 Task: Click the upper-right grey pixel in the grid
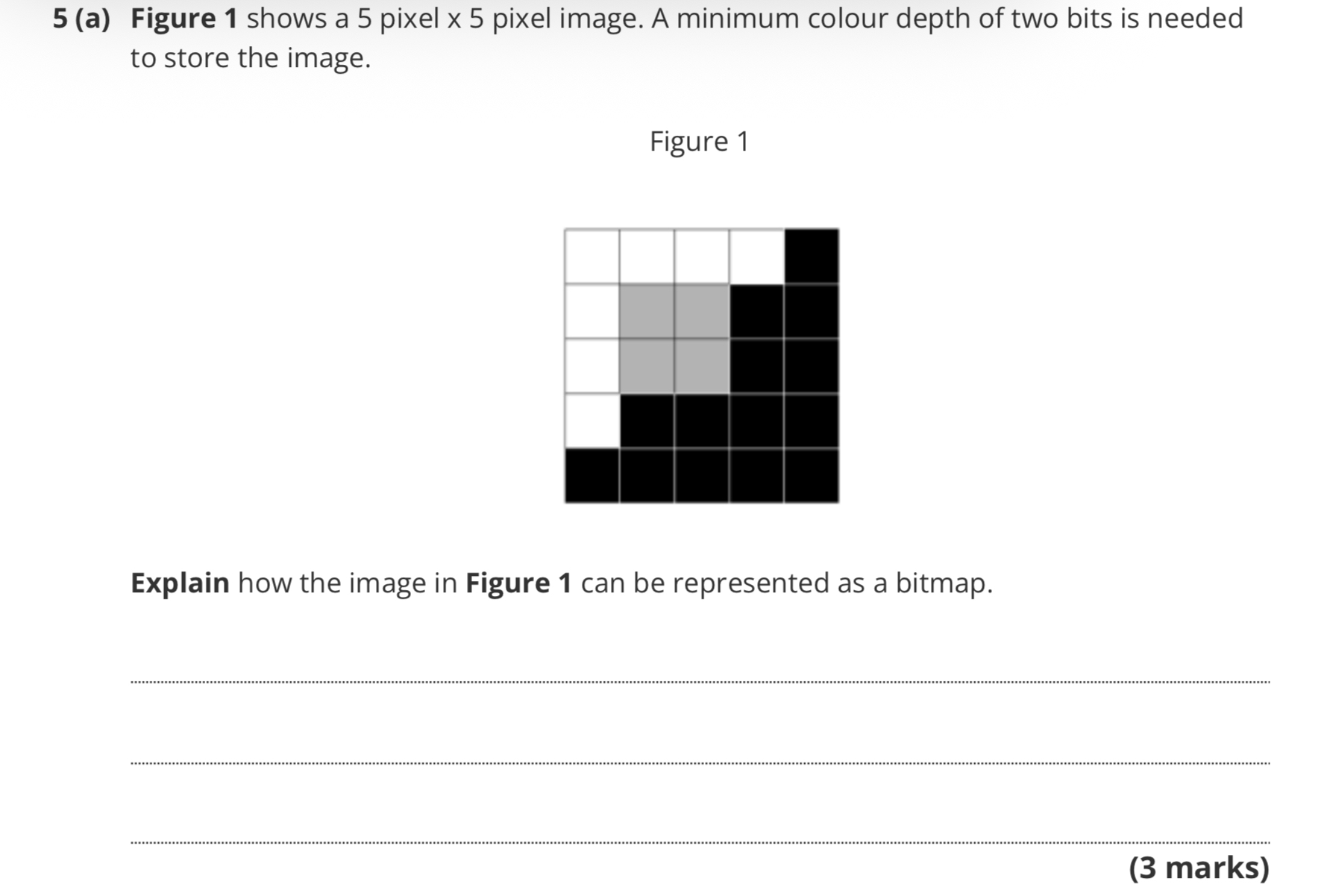(x=702, y=311)
